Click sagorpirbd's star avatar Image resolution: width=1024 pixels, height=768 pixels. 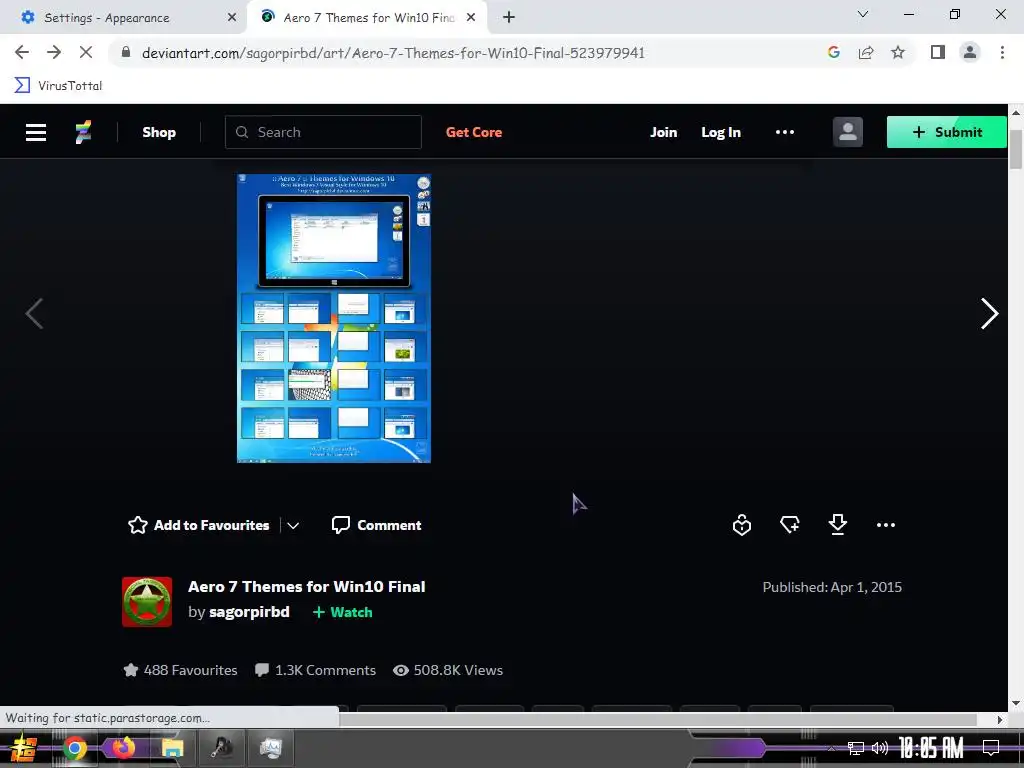(147, 601)
